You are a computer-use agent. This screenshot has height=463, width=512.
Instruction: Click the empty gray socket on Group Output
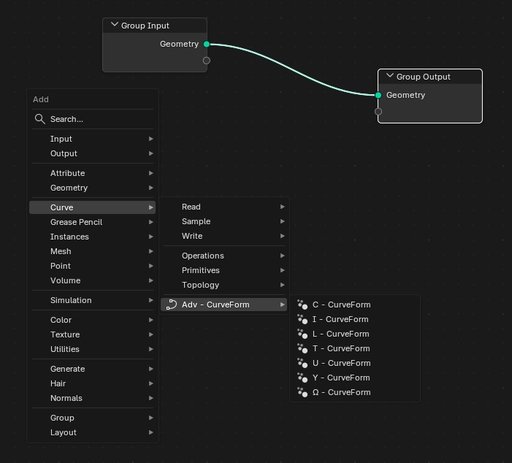coord(378,111)
